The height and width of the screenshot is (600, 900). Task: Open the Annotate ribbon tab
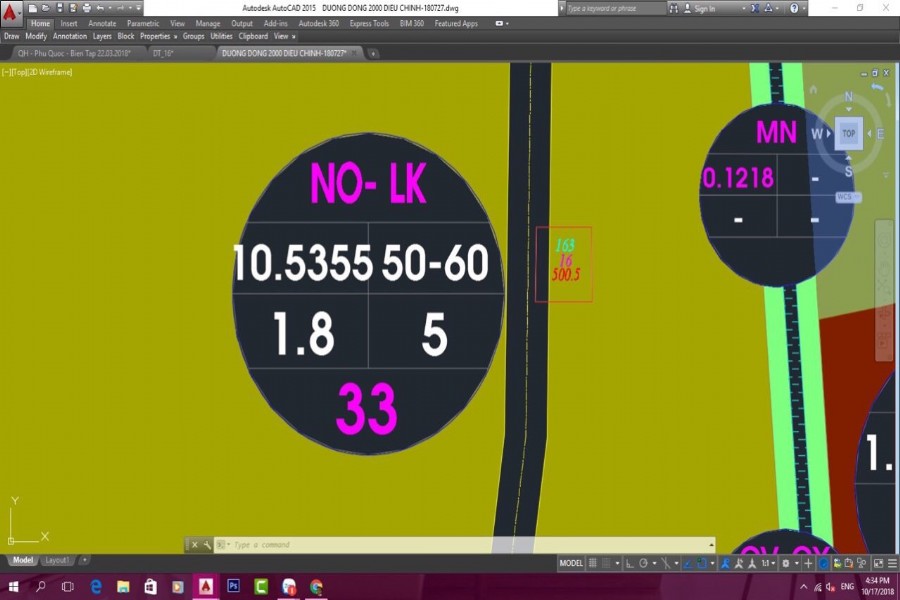pos(102,23)
